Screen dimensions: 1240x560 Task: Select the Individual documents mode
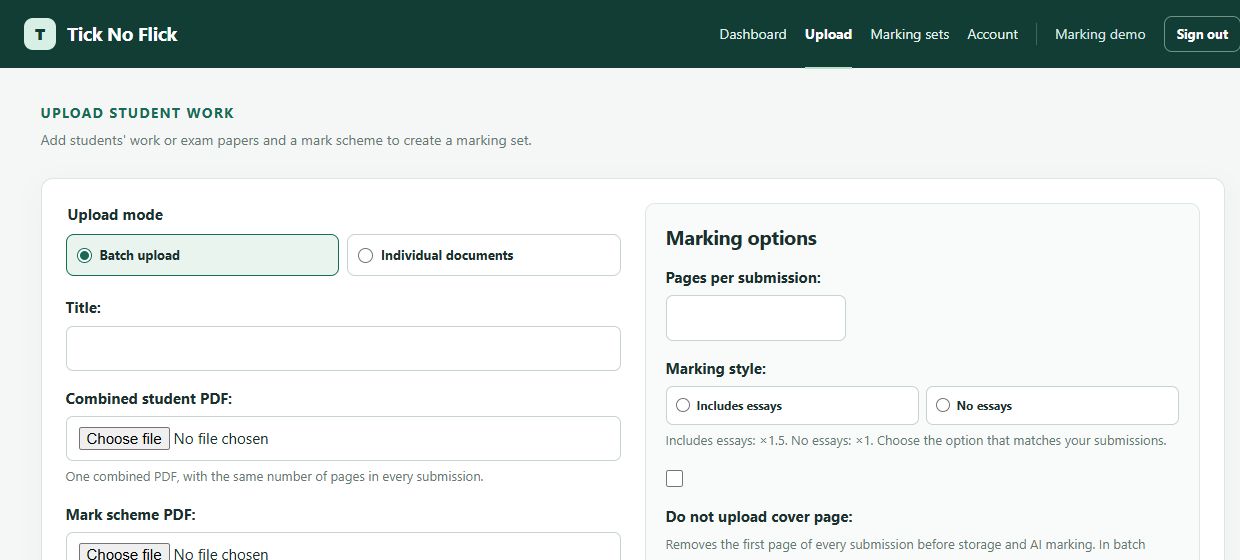coord(483,255)
